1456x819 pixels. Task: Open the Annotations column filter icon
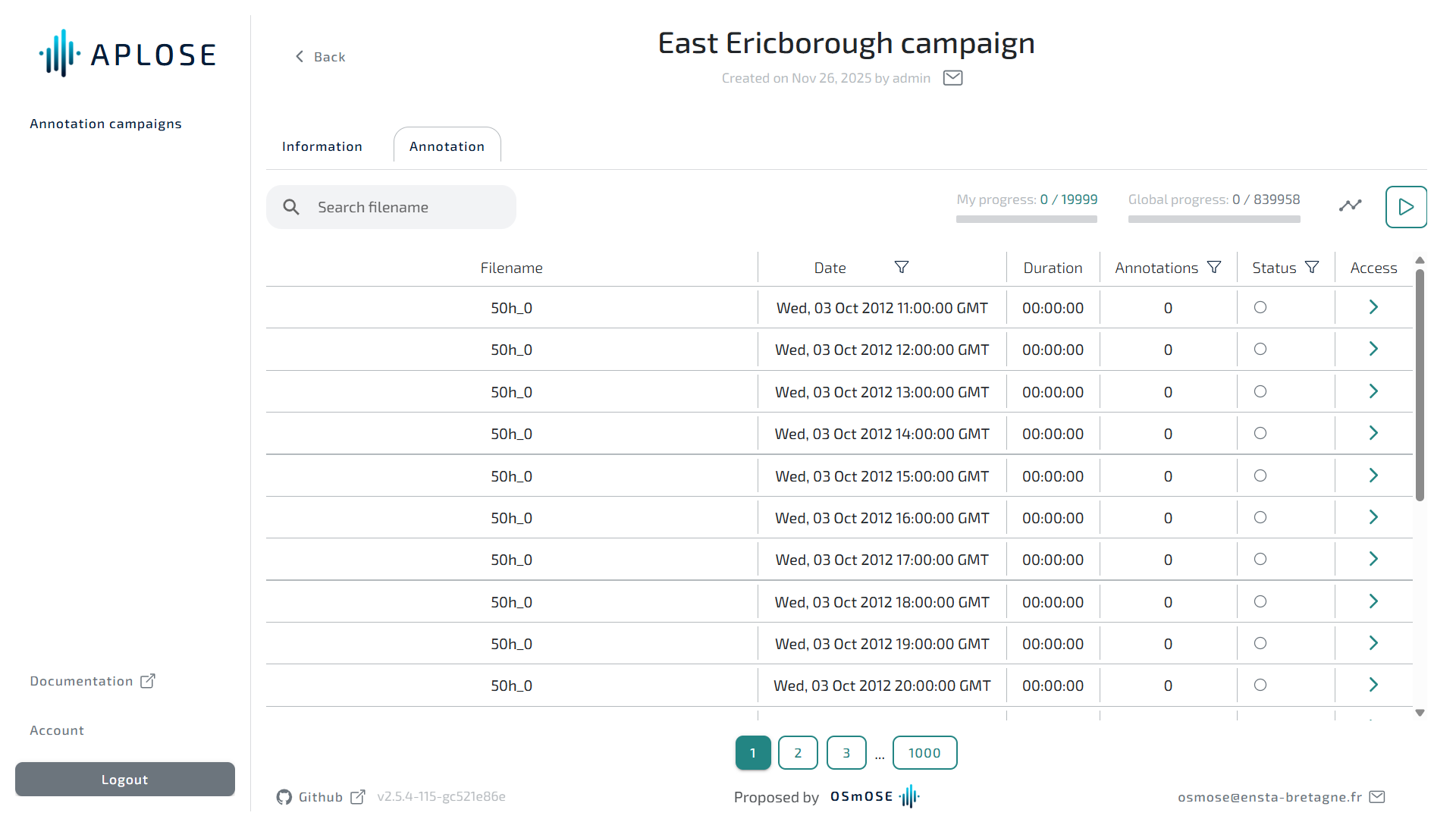click(1213, 267)
